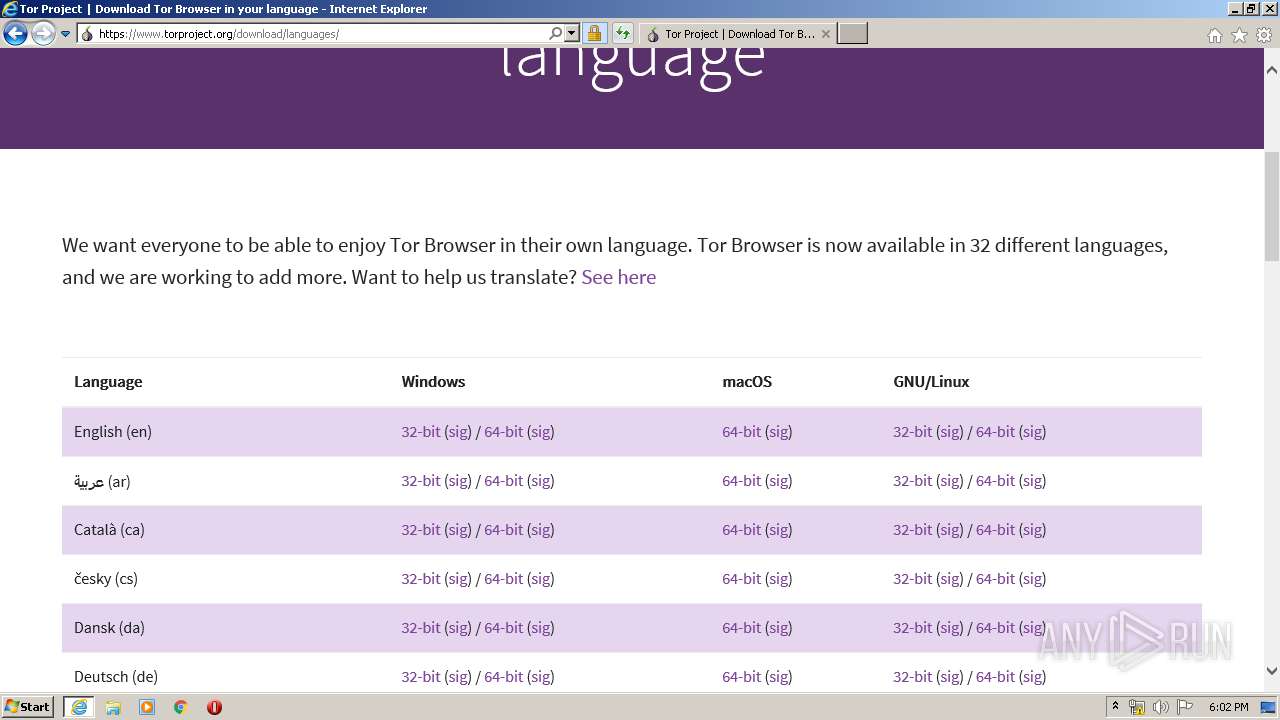The height and width of the screenshot is (720, 1280).
Task: Download Arabic Windows 64-bit installer
Action: point(503,481)
